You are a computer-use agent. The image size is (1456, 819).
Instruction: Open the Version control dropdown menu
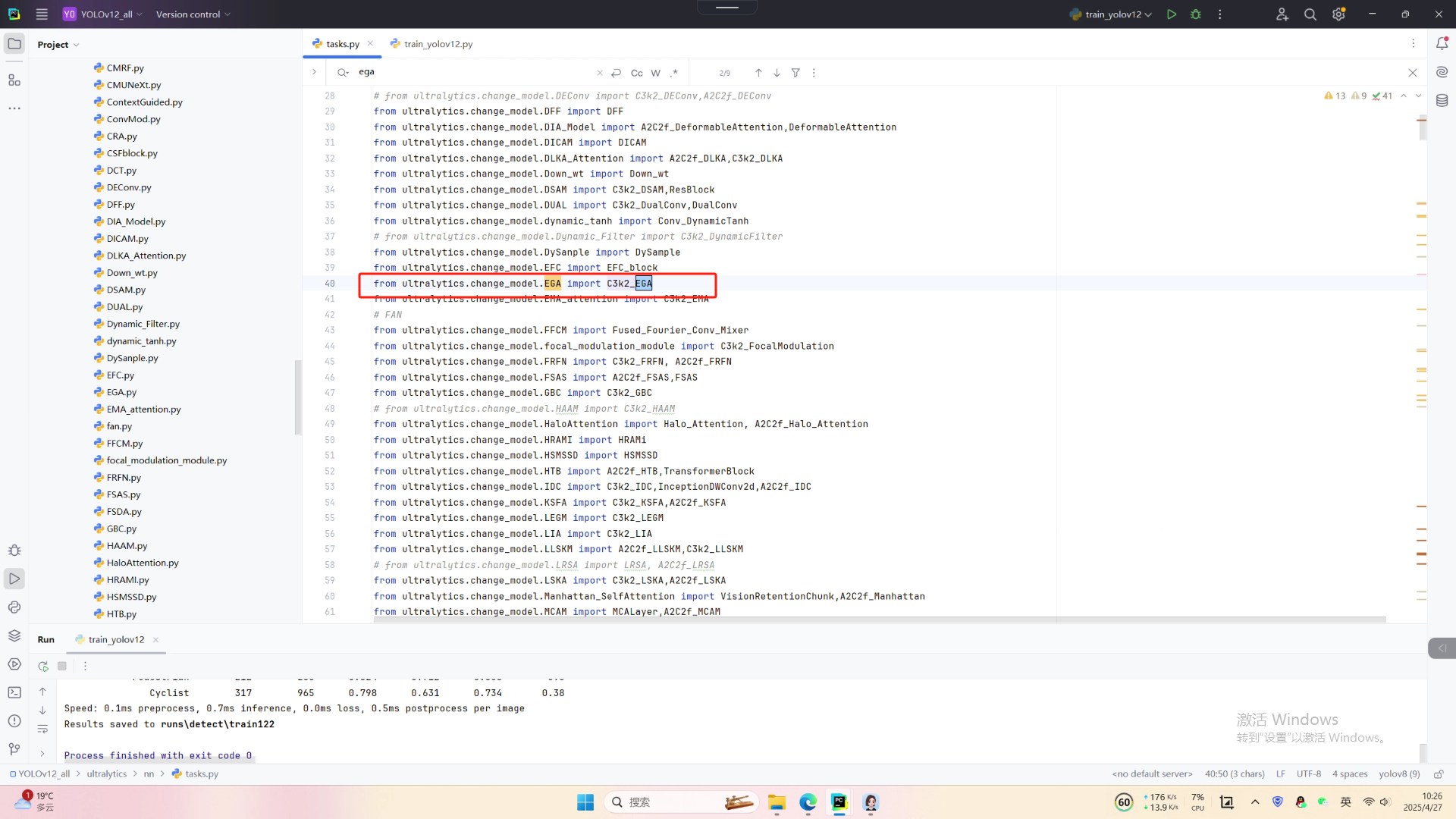pos(193,14)
